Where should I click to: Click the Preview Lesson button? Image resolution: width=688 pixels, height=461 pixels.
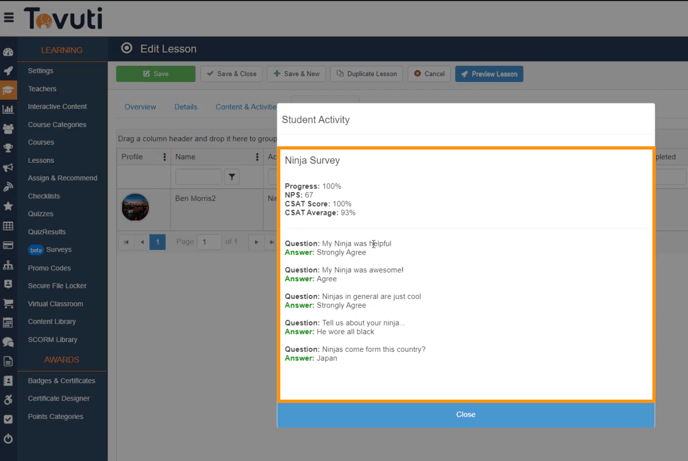[x=489, y=74]
